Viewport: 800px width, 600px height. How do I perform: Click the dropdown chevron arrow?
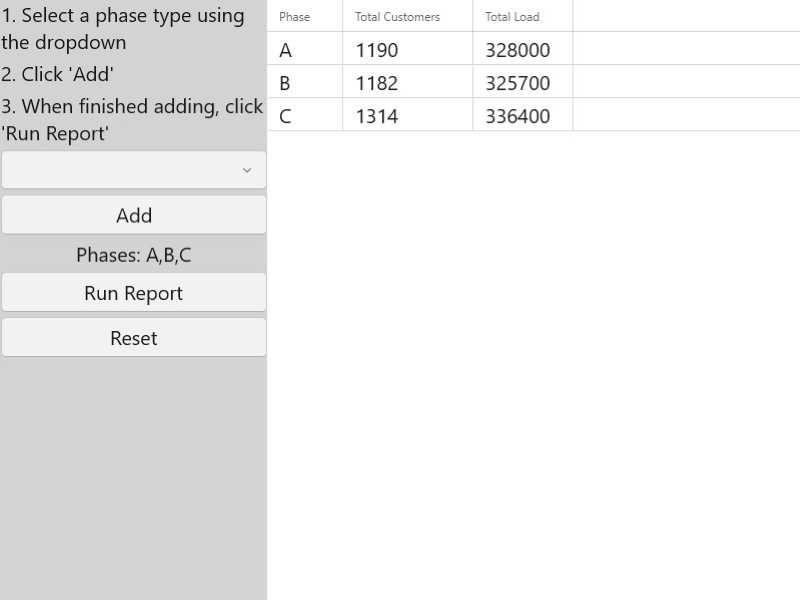[247, 169]
